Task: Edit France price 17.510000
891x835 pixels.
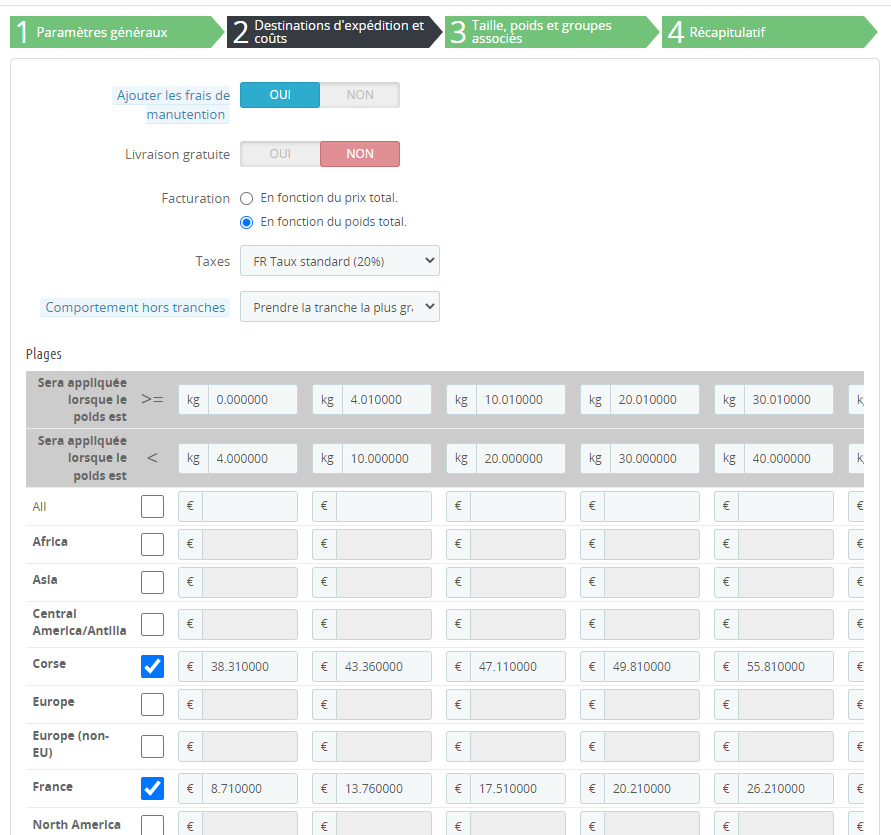Action: (518, 789)
